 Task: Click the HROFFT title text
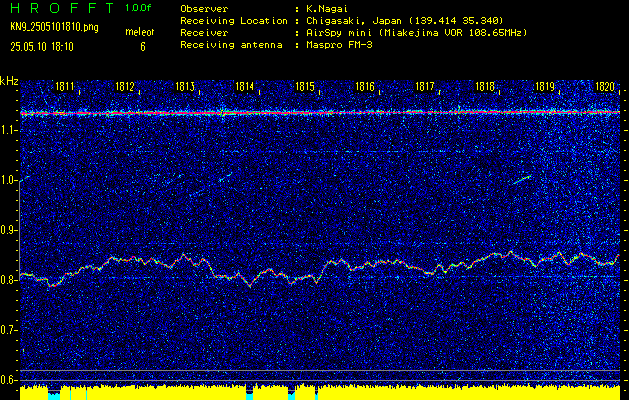[62, 8]
